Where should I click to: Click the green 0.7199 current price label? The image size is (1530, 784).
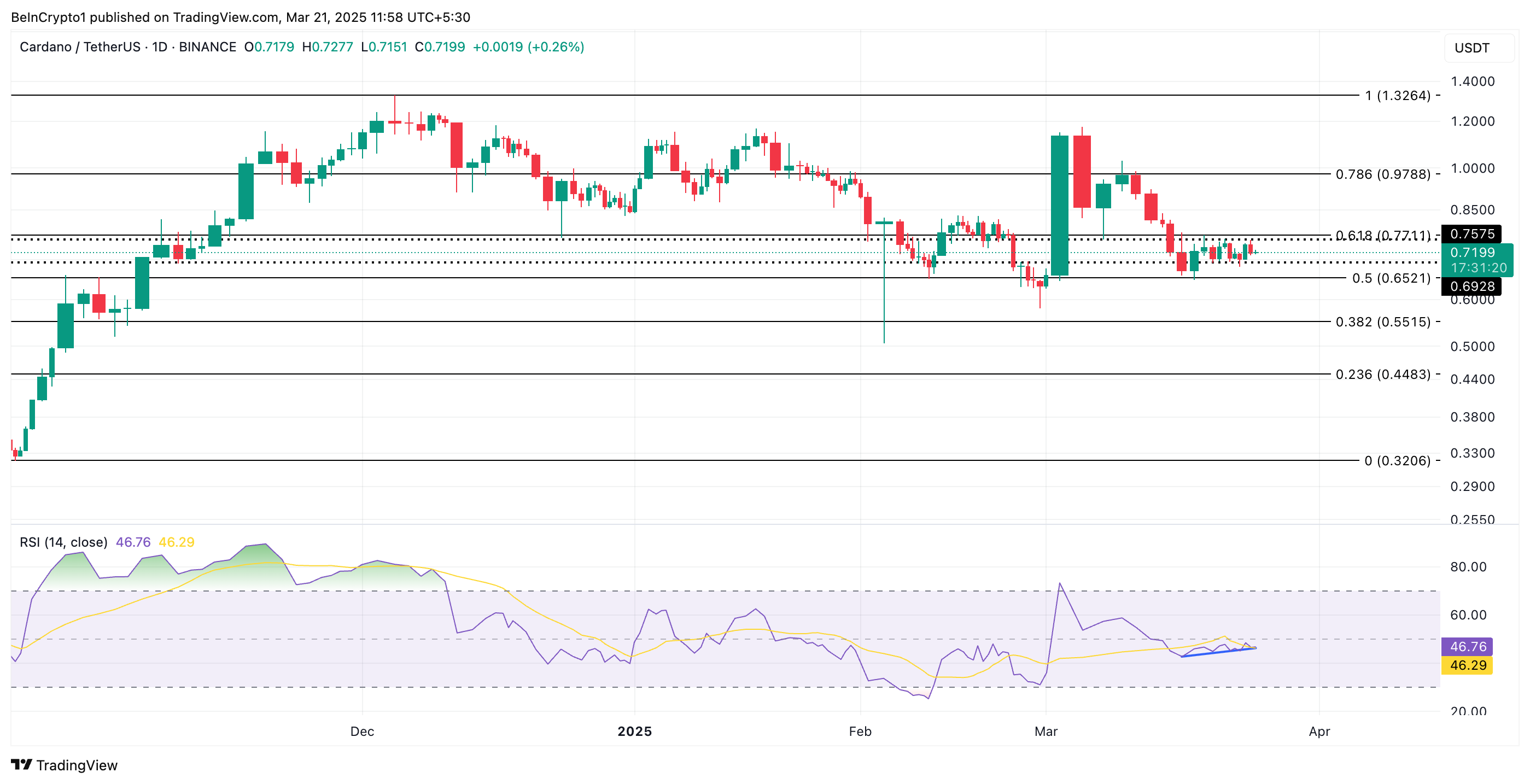(1472, 253)
